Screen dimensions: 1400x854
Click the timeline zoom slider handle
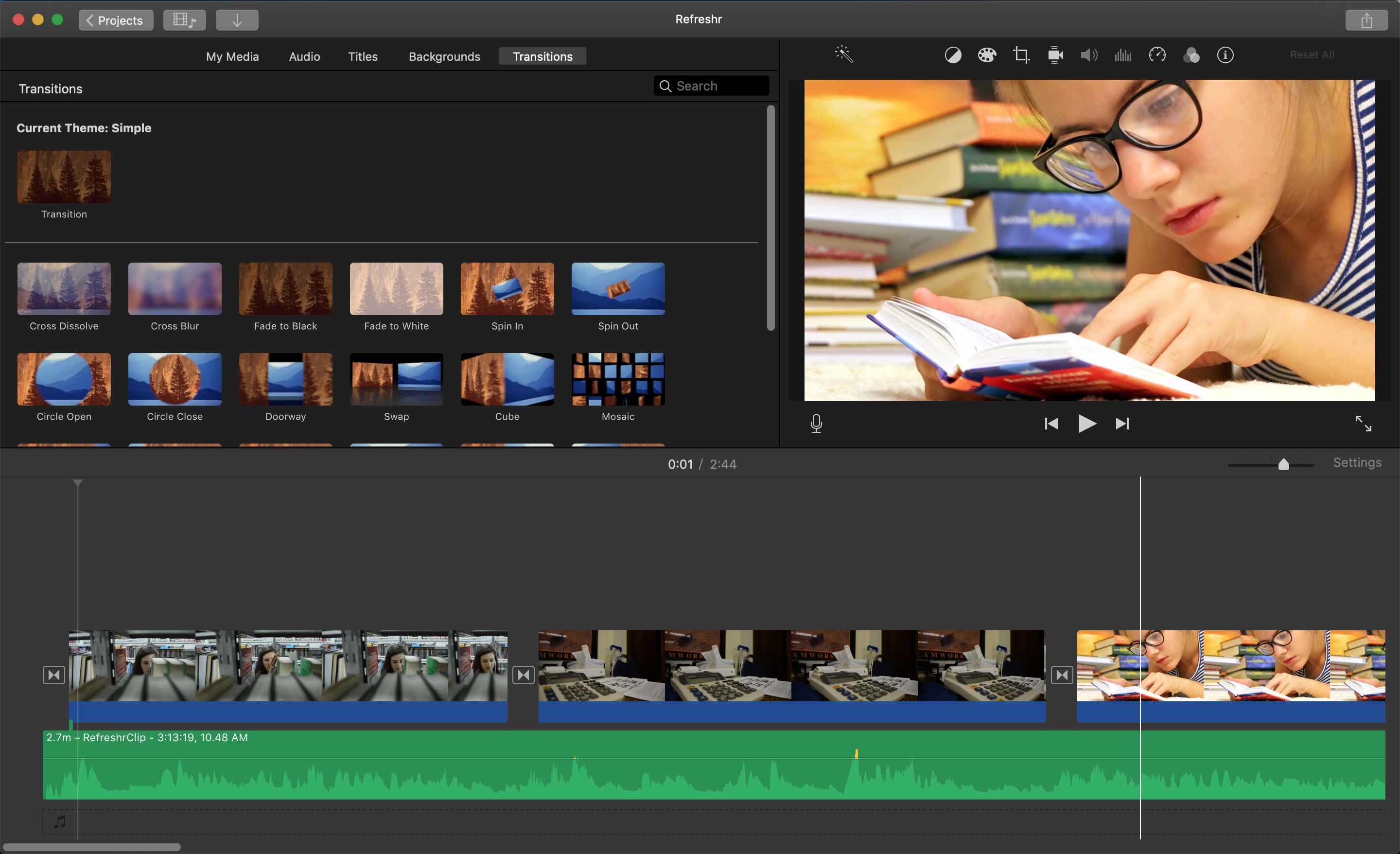(1283, 464)
